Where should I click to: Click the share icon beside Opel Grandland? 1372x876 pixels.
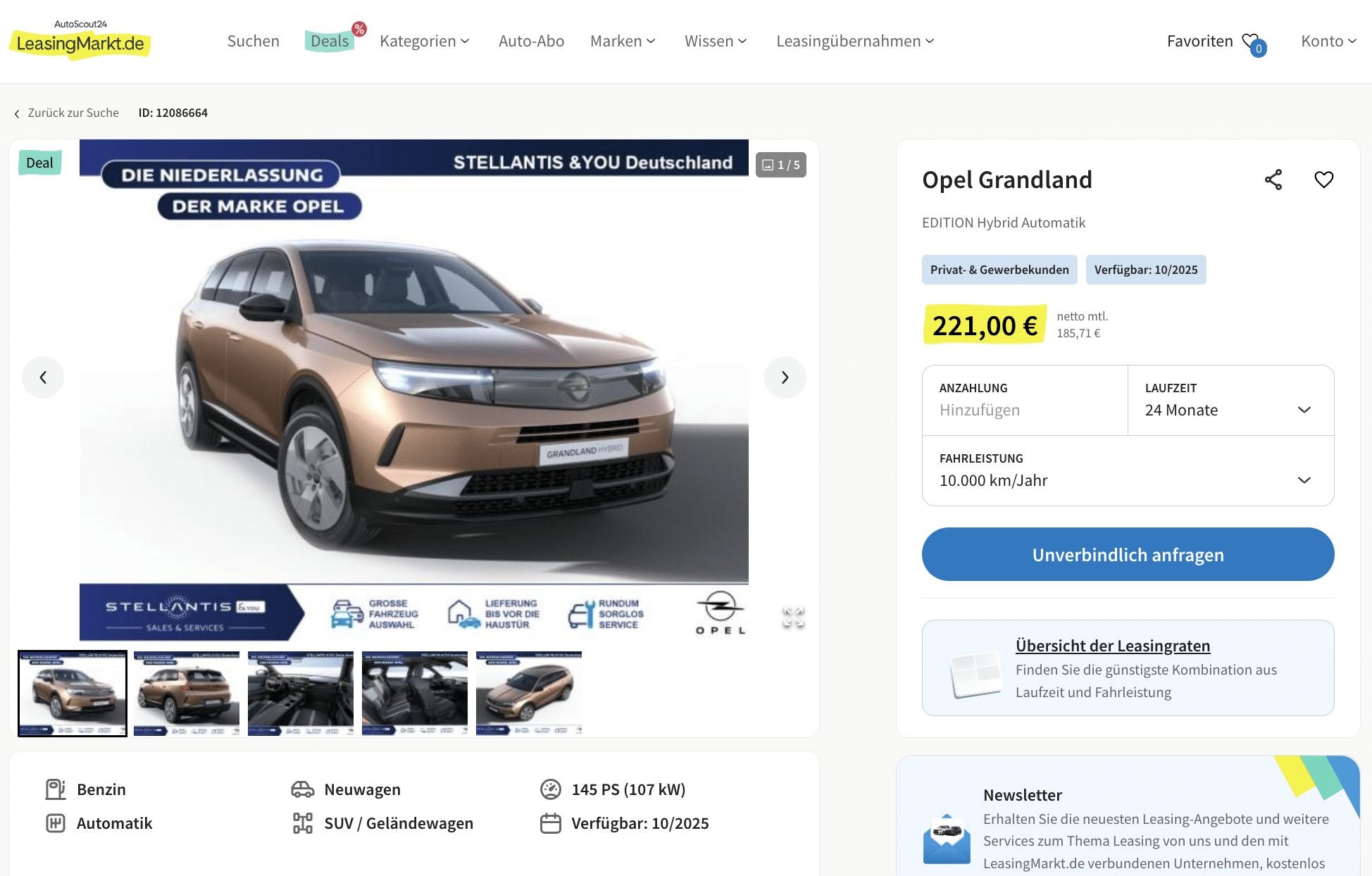pos(1273,180)
